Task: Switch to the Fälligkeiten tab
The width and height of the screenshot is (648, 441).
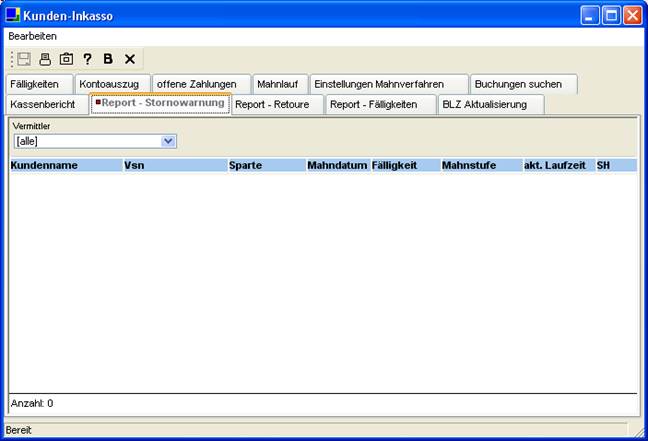Action: click(x=38, y=84)
